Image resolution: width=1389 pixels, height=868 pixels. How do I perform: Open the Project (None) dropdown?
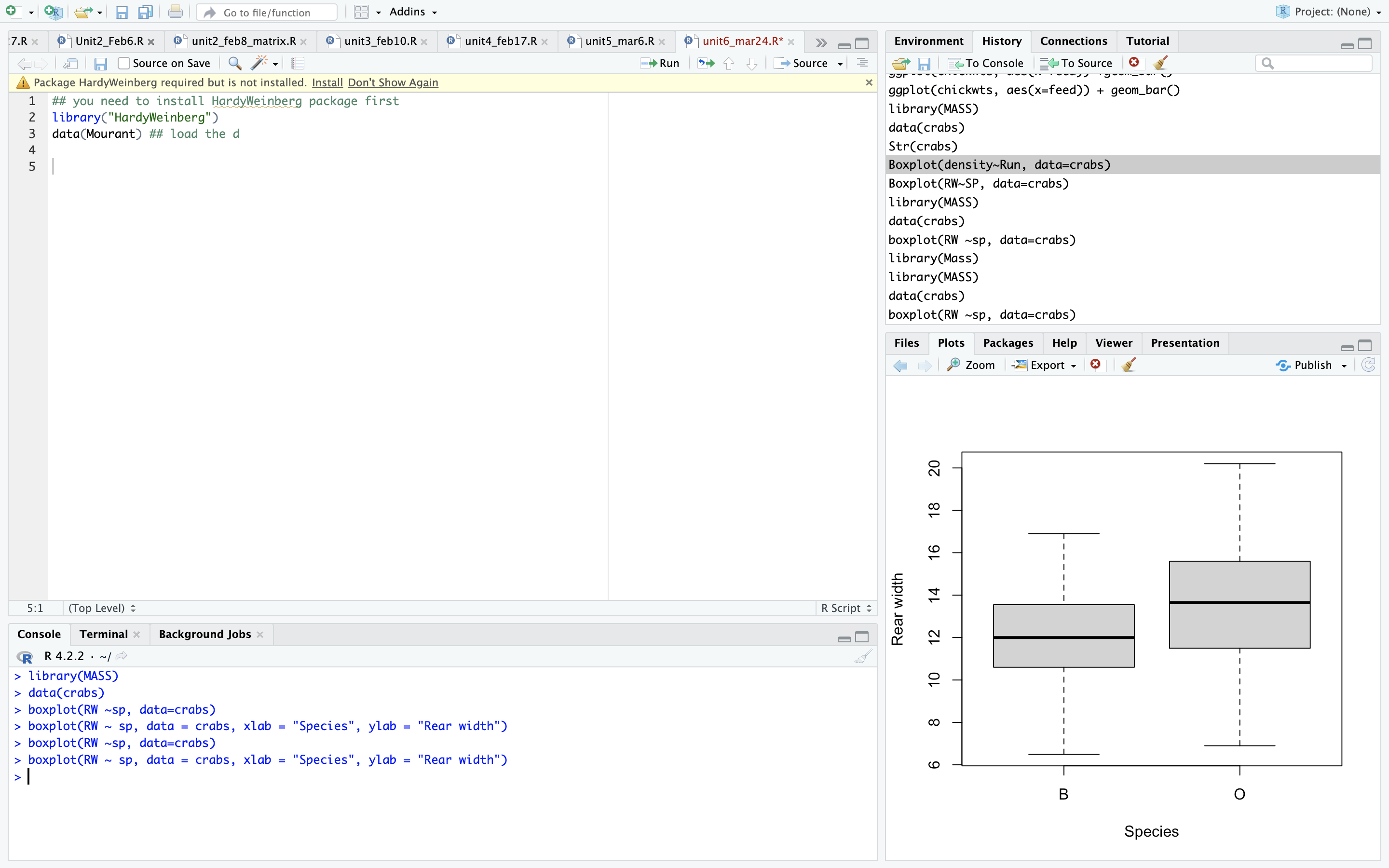[1329, 12]
